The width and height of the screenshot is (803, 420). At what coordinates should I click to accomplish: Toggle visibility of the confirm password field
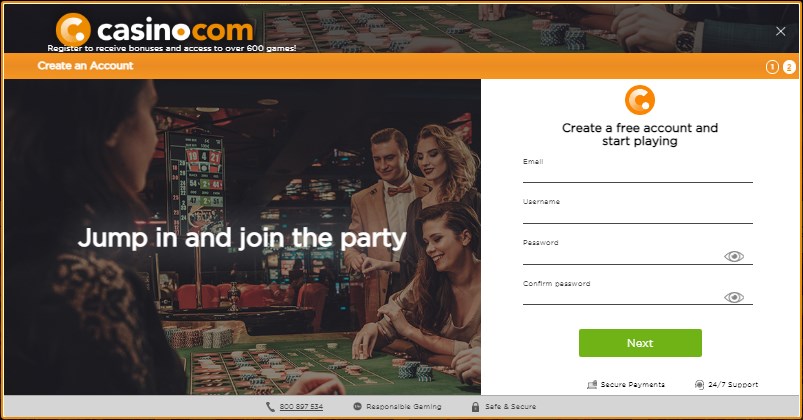coord(734,297)
